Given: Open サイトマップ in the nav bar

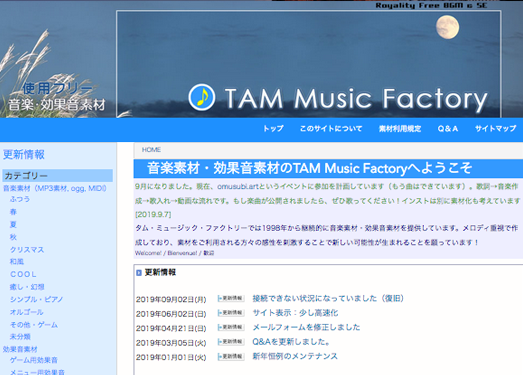Looking at the screenshot, I should click(x=495, y=128).
